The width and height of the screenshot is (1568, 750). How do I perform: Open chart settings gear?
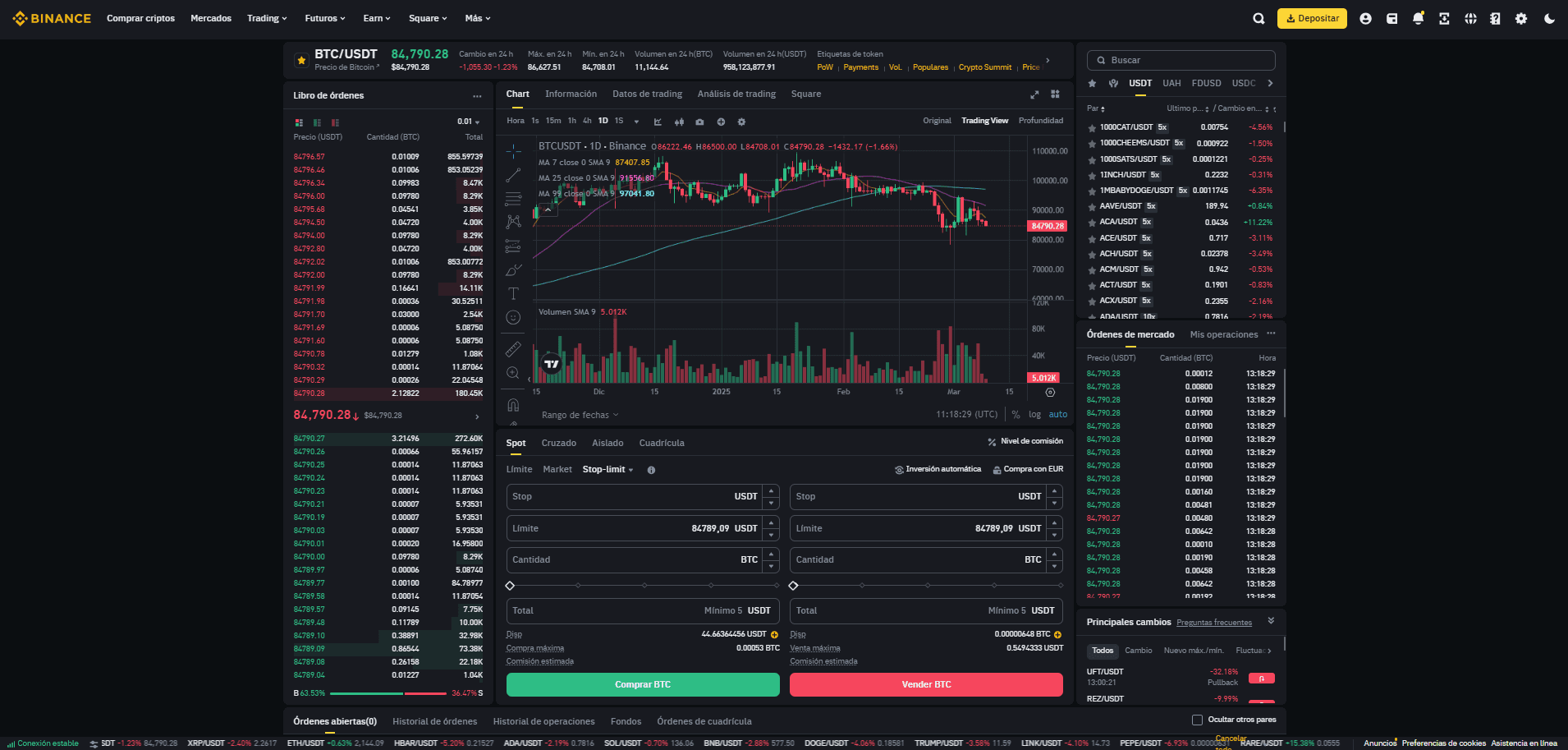coord(741,122)
